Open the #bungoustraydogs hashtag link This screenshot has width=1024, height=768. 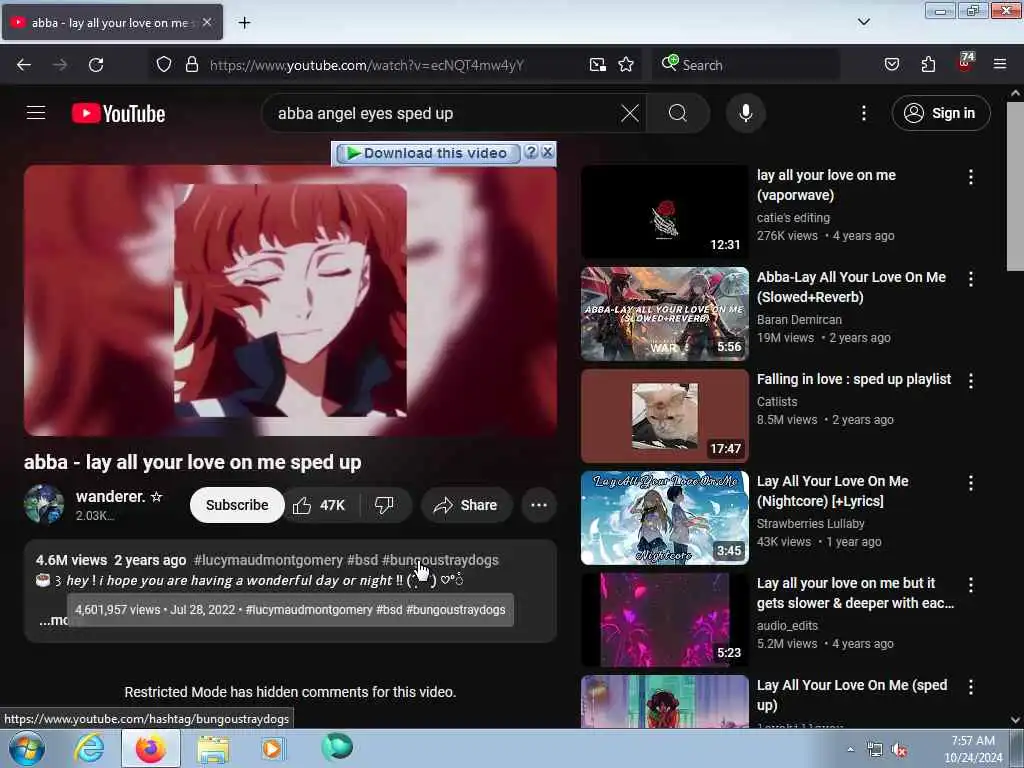[x=440, y=560]
